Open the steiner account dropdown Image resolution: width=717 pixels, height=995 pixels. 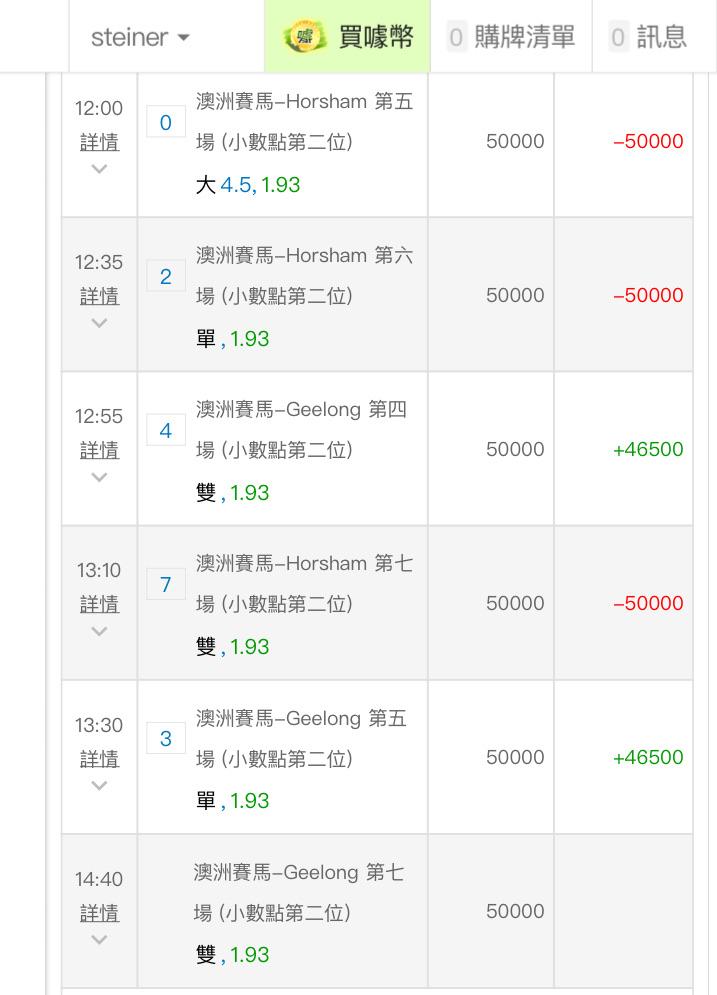(140, 37)
